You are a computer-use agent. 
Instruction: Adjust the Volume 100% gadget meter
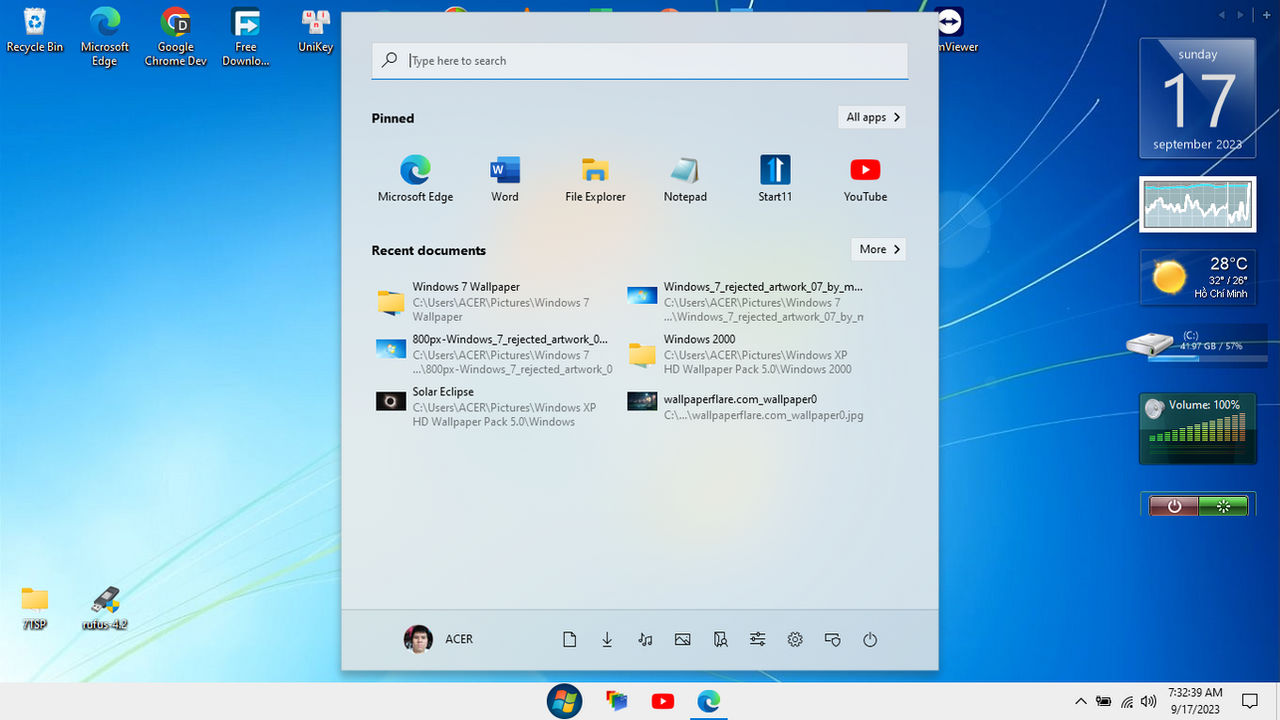coord(1198,429)
